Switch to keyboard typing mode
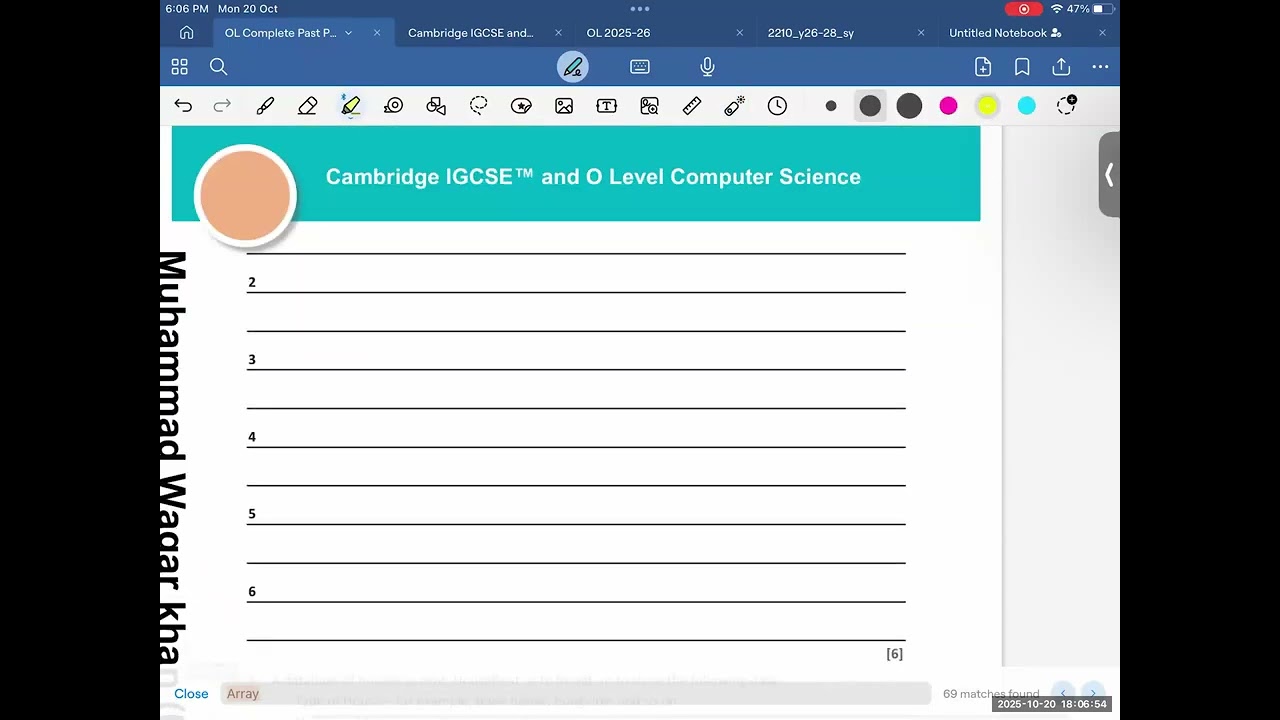Image resolution: width=1280 pixels, height=720 pixels. 640,67
